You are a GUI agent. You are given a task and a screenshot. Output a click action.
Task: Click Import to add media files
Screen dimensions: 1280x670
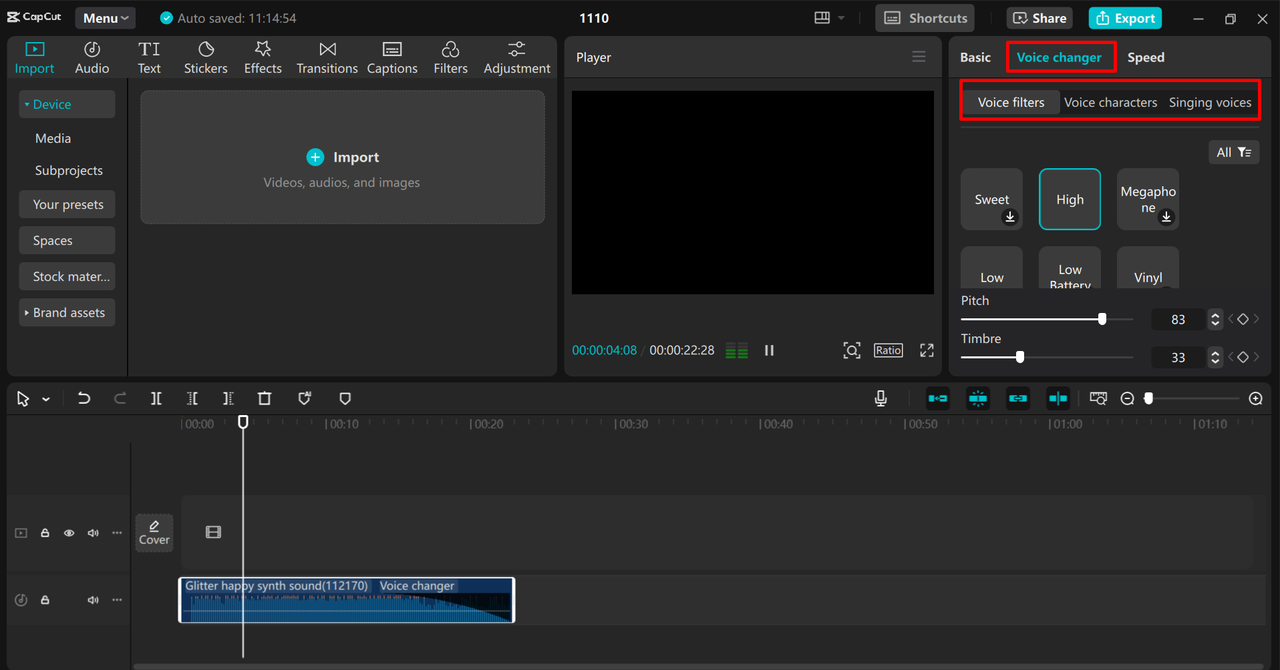(343, 157)
